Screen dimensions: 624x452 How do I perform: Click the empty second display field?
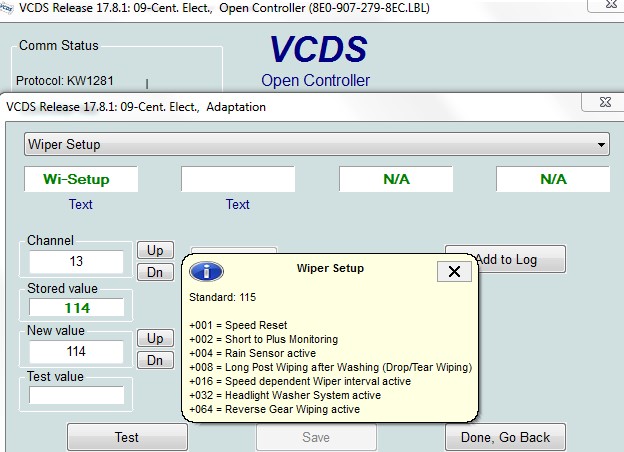[x=238, y=179]
